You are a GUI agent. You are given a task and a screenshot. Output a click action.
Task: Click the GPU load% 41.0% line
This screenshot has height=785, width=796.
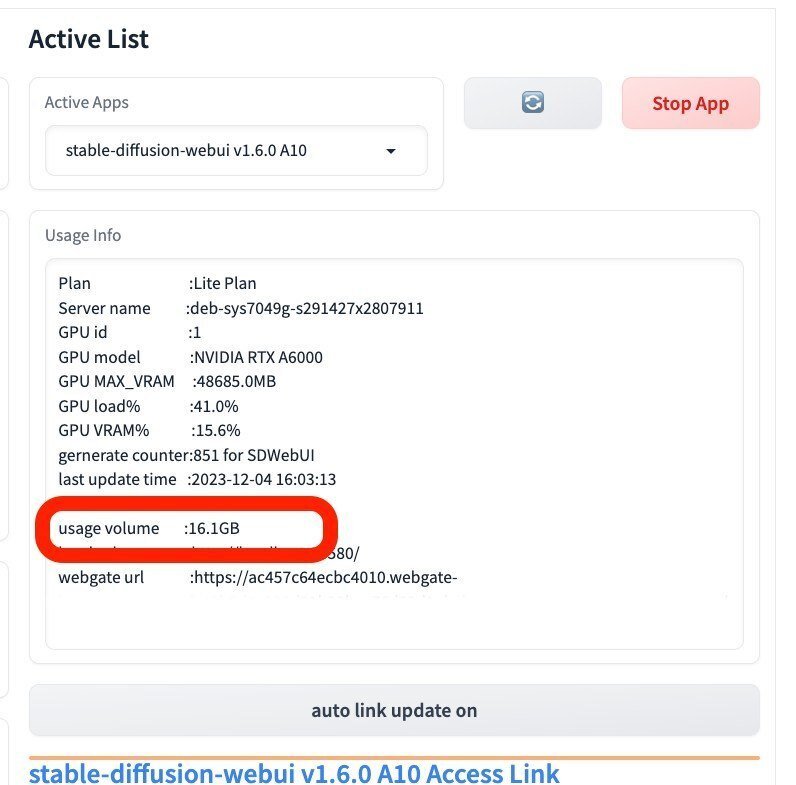(148, 406)
